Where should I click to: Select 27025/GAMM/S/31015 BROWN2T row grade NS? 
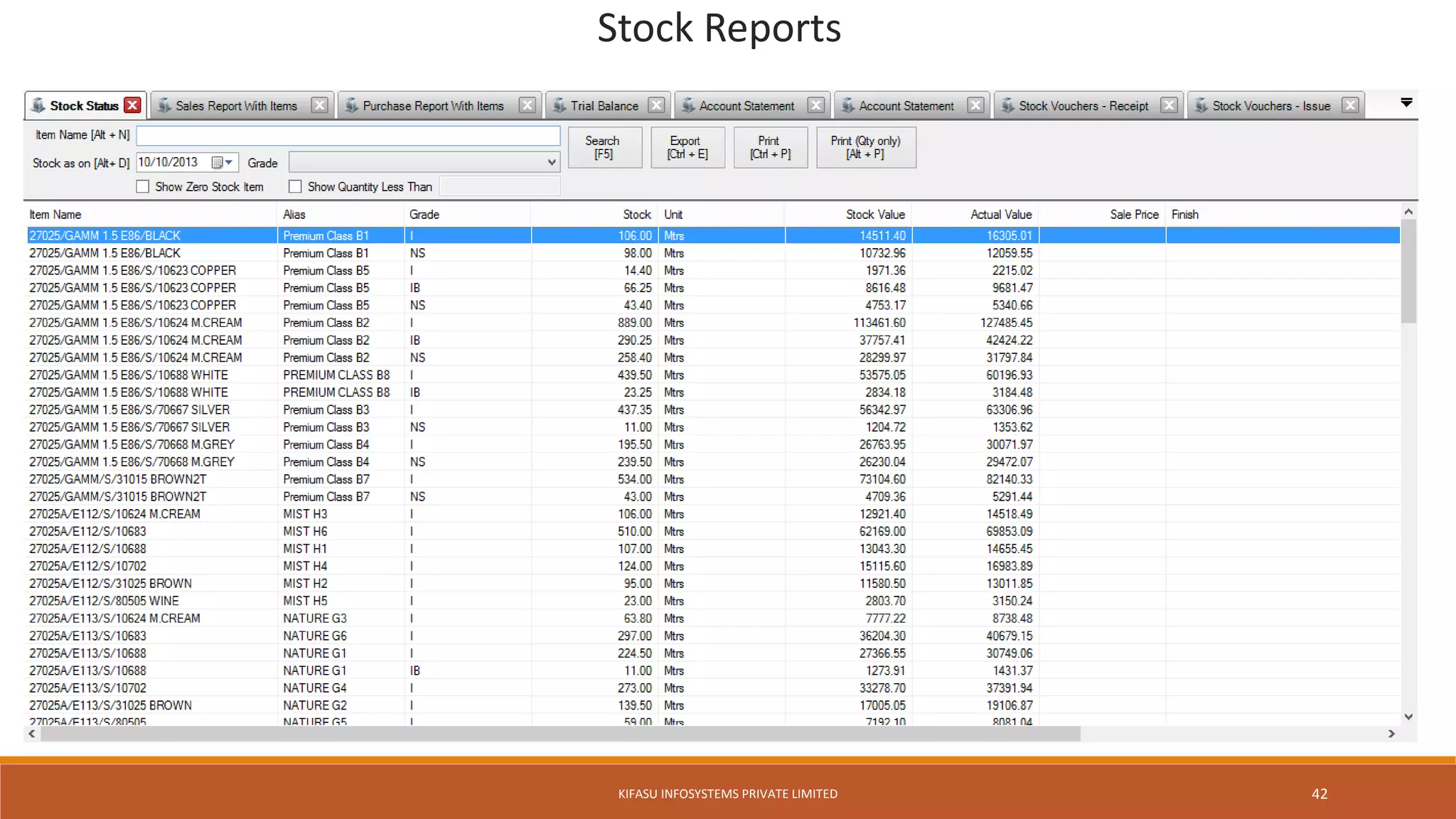coord(713,497)
